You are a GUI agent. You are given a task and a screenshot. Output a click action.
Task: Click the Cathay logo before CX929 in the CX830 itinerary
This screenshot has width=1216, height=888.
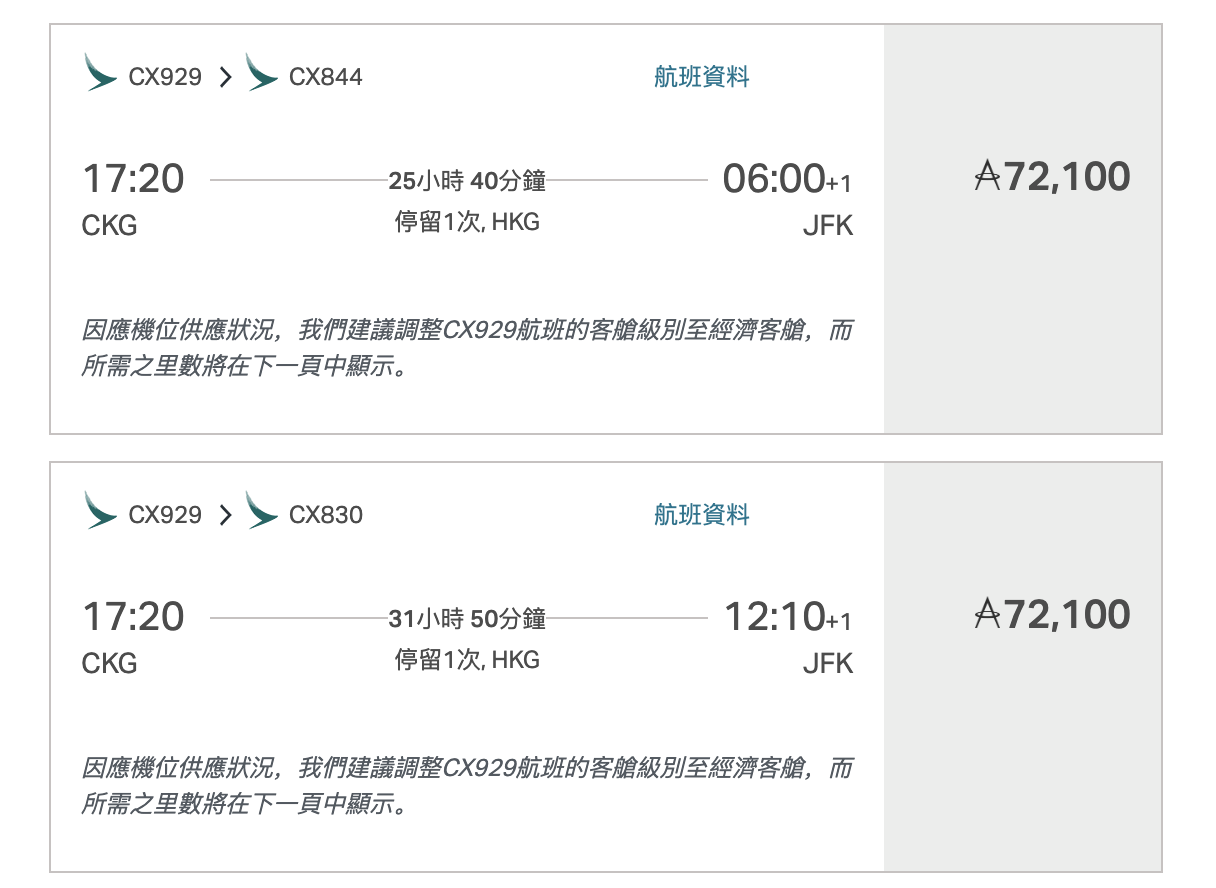pos(102,511)
